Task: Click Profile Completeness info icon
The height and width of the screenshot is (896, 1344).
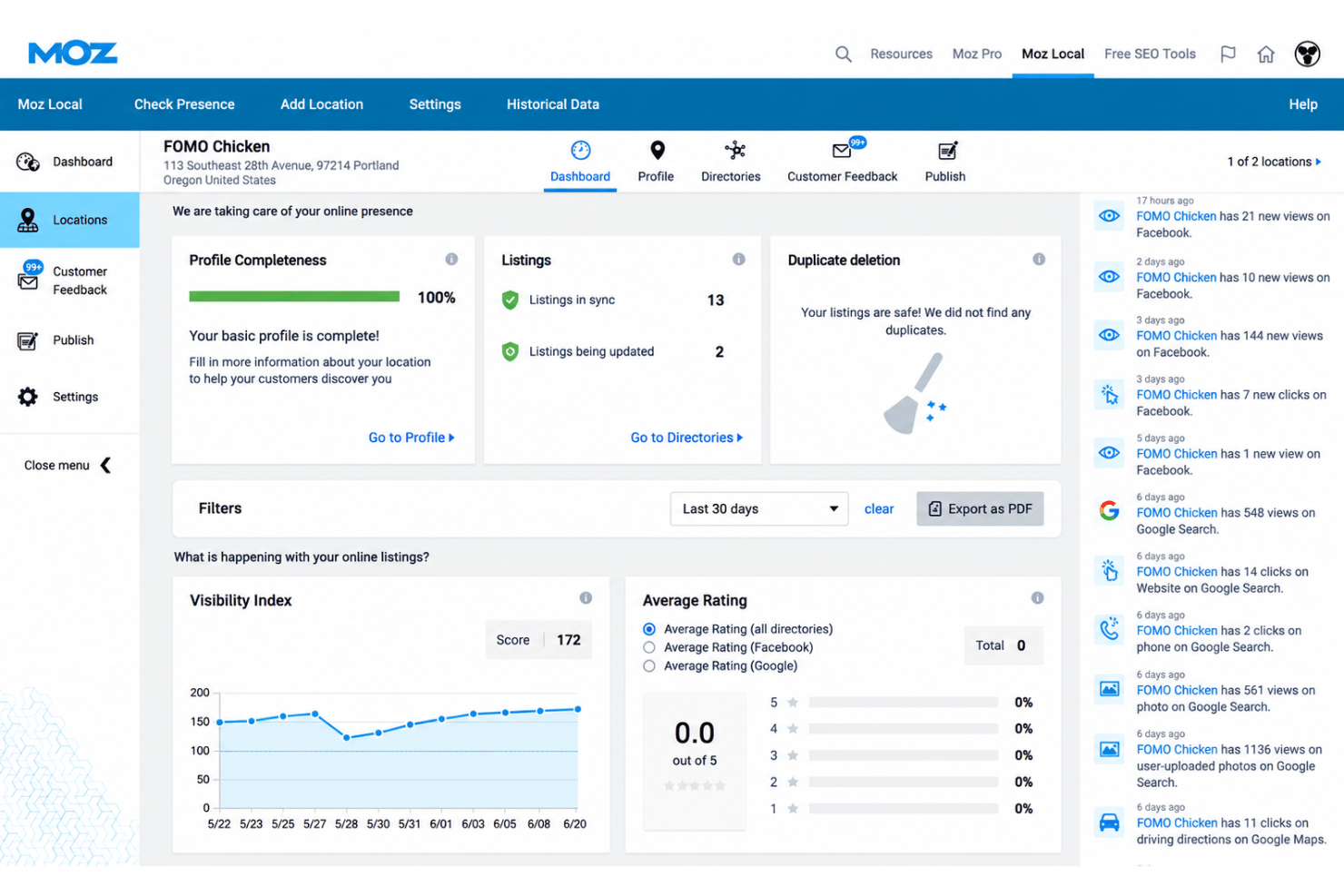Action: pos(451,260)
